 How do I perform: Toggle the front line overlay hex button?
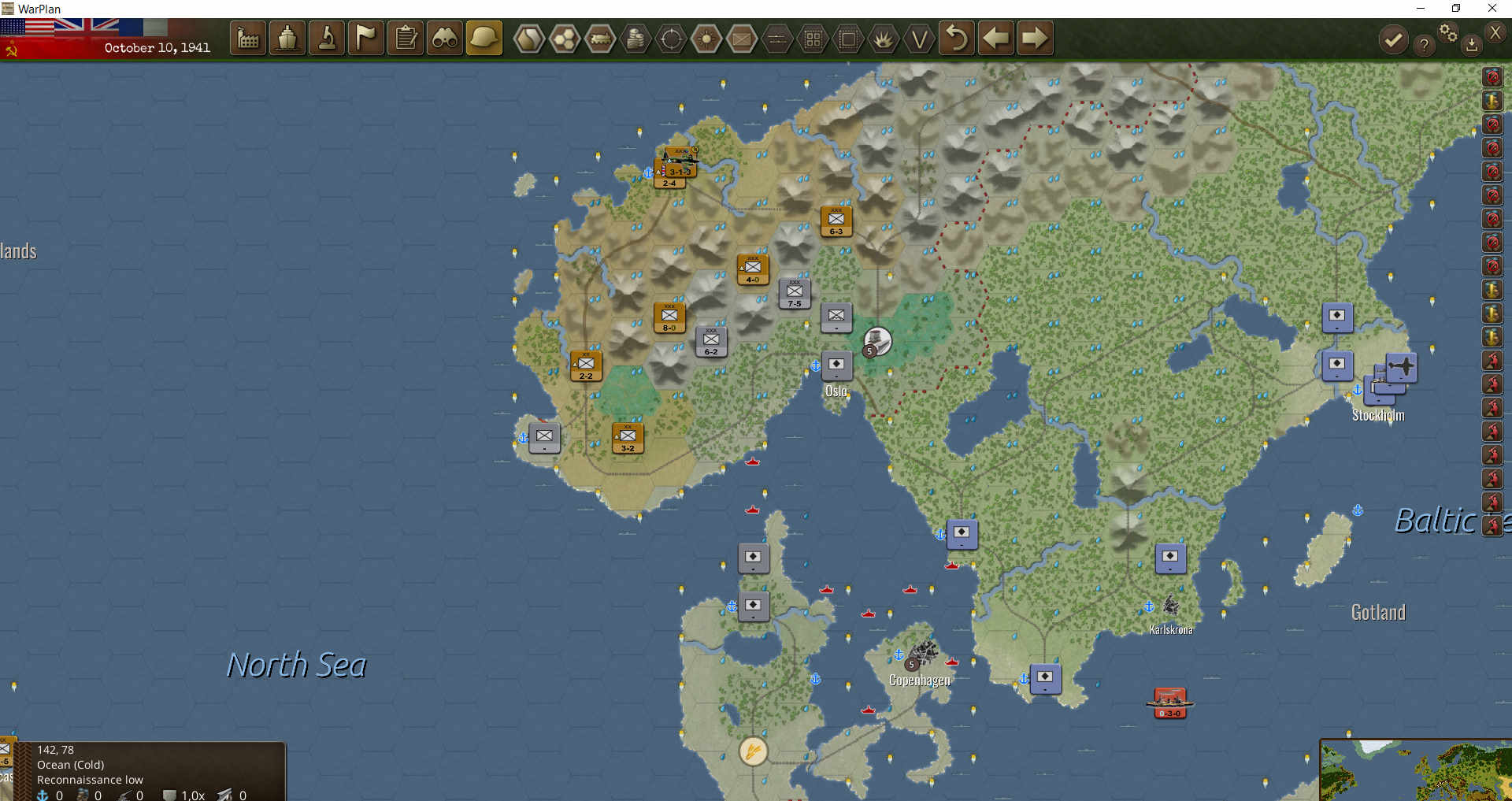coord(777,39)
